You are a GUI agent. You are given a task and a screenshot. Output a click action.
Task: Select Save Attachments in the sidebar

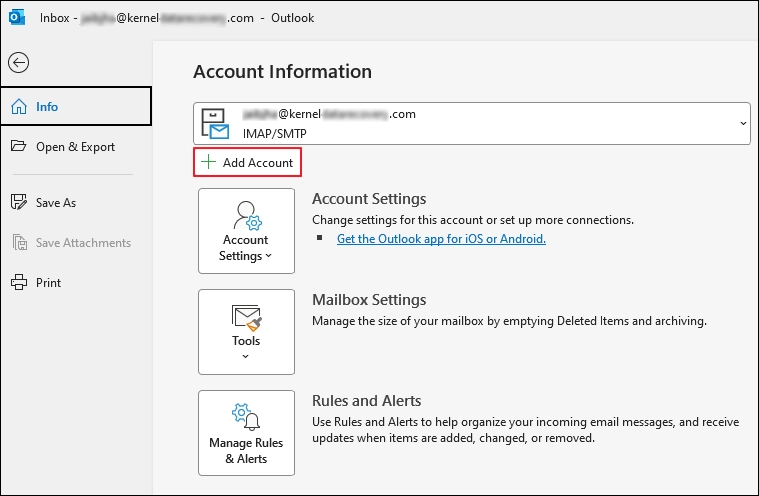(x=76, y=242)
